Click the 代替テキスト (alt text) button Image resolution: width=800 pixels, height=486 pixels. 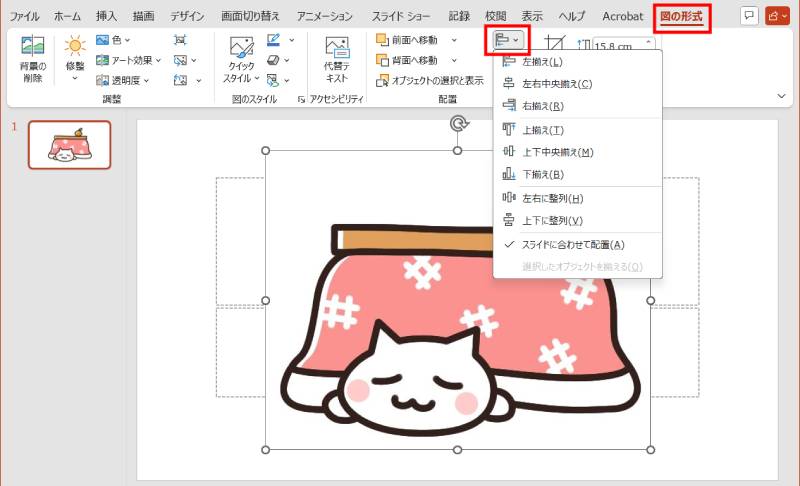337,59
